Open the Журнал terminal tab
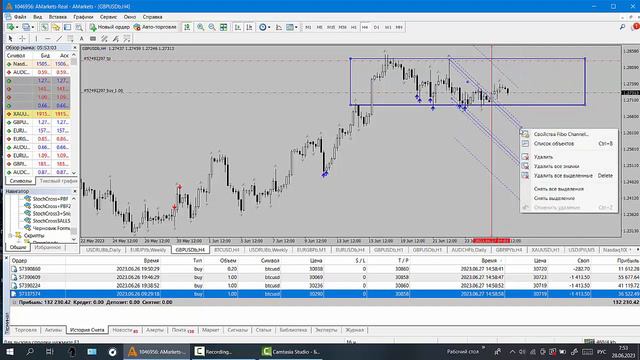The width and height of the screenshot is (640, 360). tap(354, 330)
